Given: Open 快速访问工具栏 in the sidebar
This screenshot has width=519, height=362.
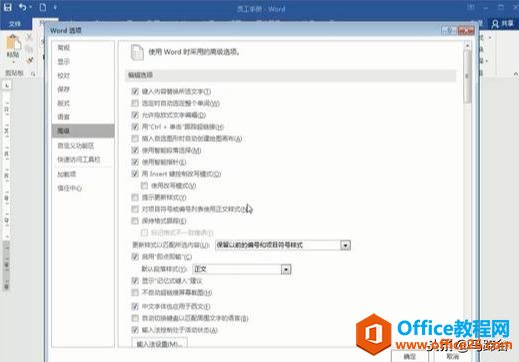Looking at the screenshot, I should tap(79, 159).
